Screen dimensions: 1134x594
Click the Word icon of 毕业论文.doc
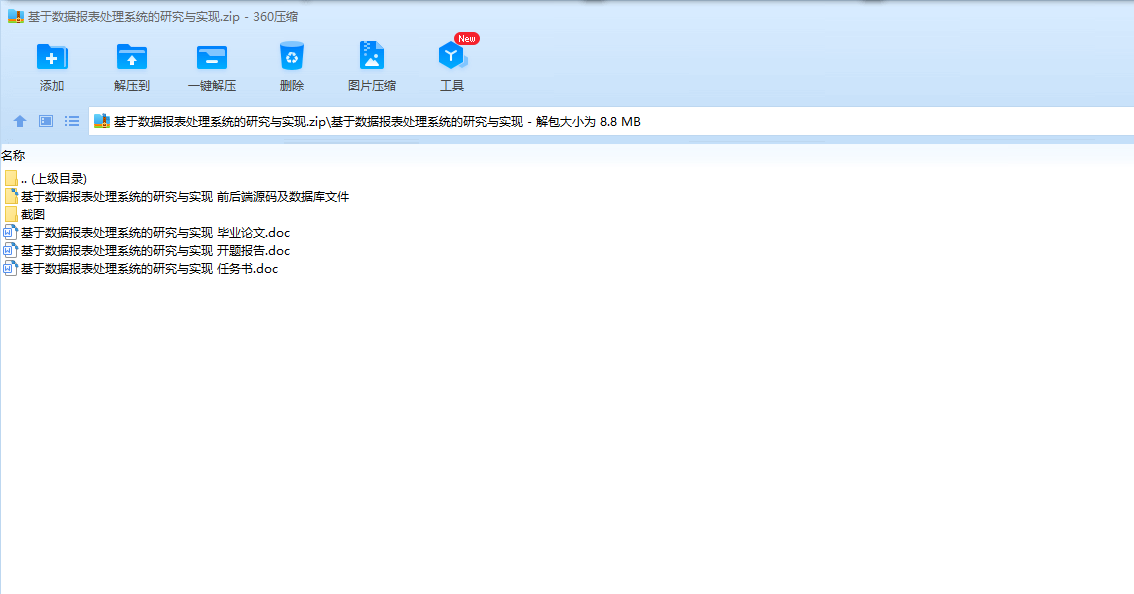point(10,232)
